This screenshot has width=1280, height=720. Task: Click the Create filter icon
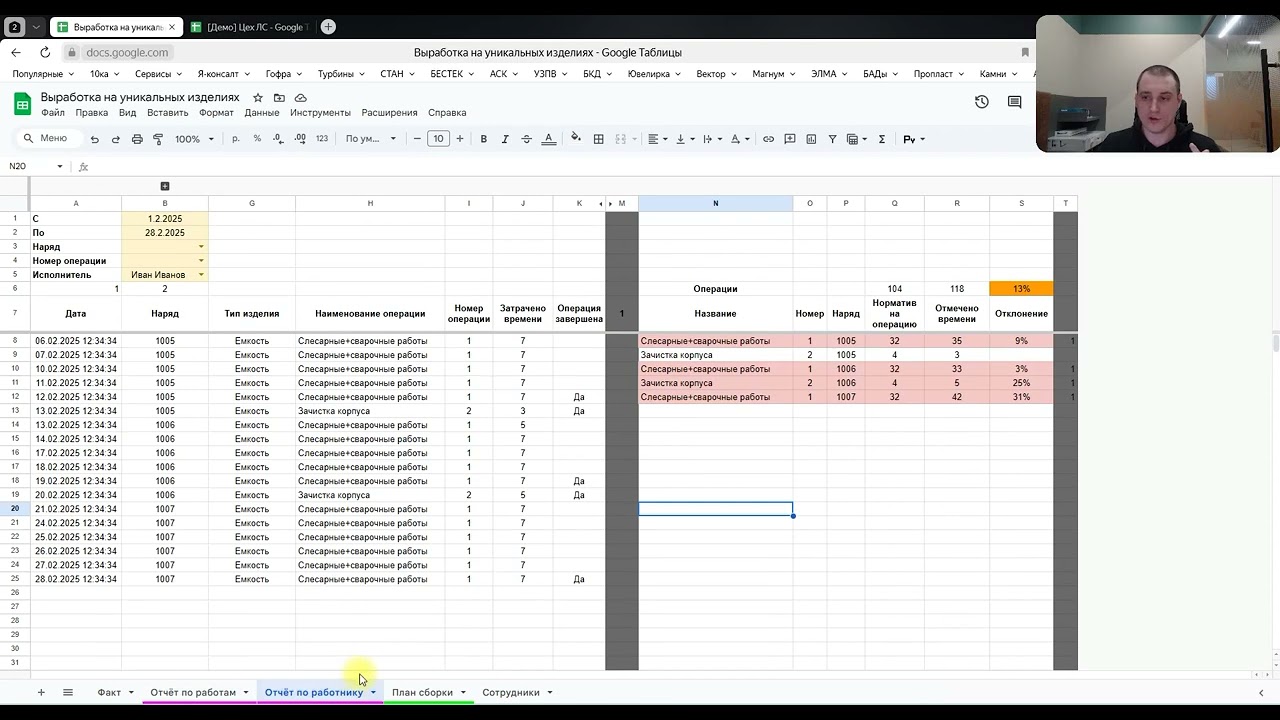(x=832, y=139)
